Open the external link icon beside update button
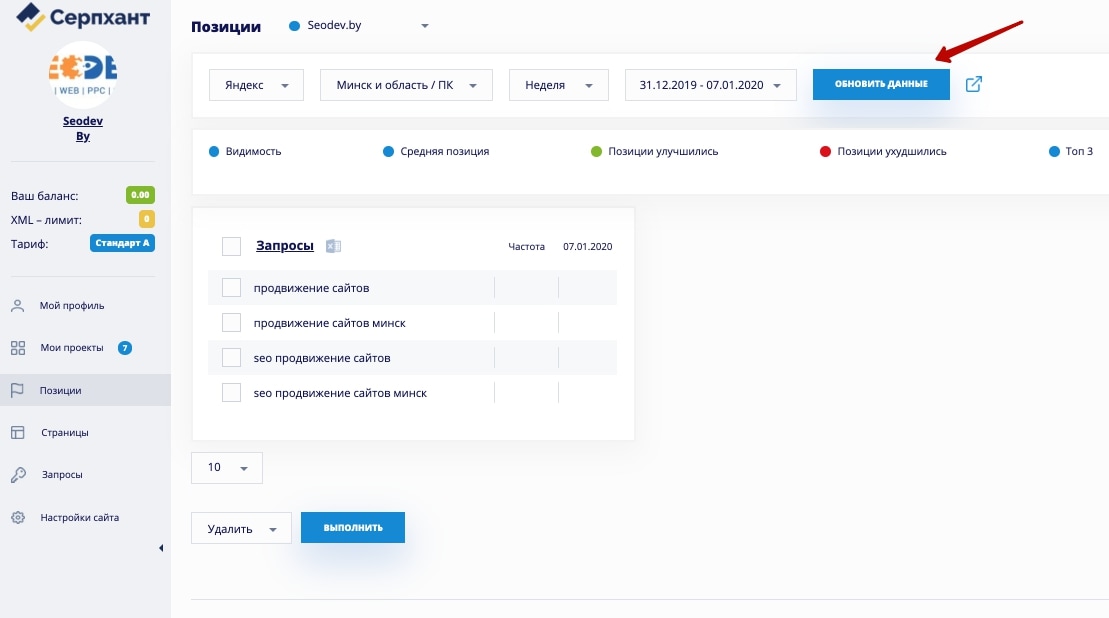This screenshot has height=618, width=1109. [x=973, y=84]
